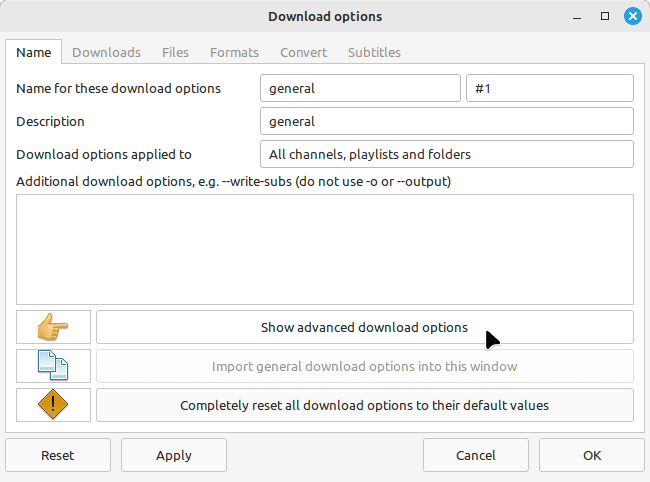Focus the options name field containing 'general'
Viewport: 650px width, 482px height.
point(360,88)
